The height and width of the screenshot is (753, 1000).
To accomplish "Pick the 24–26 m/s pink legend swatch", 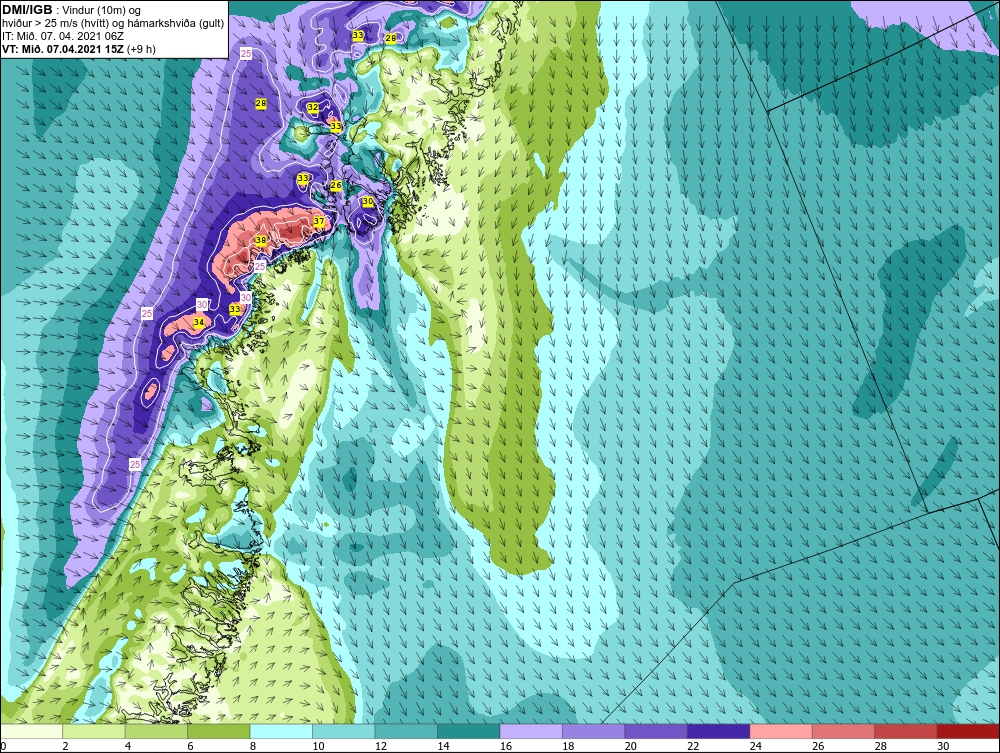I will pyautogui.click(x=781, y=731).
